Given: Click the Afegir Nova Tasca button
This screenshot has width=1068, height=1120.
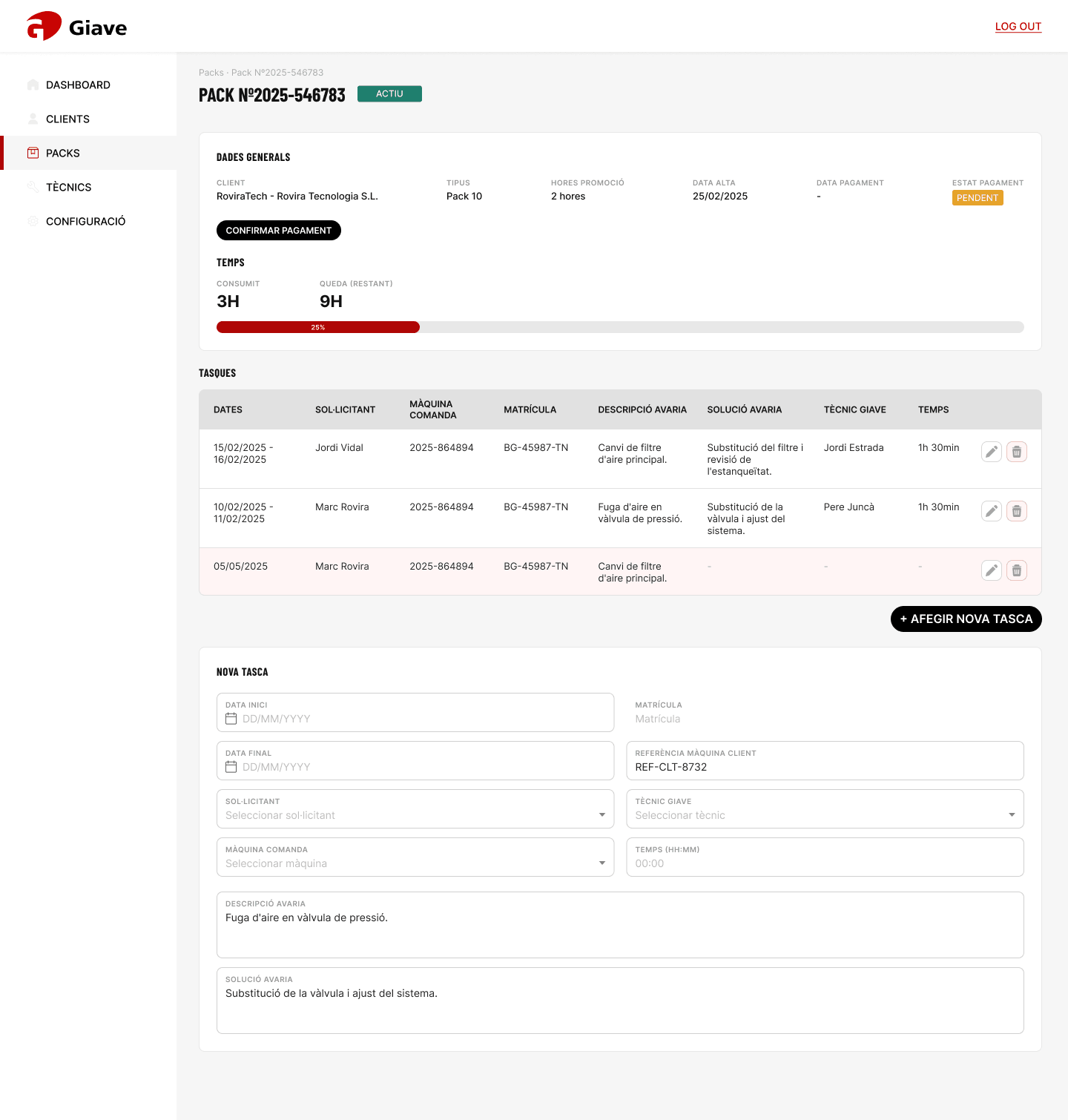Looking at the screenshot, I should pyautogui.click(x=966, y=619).
